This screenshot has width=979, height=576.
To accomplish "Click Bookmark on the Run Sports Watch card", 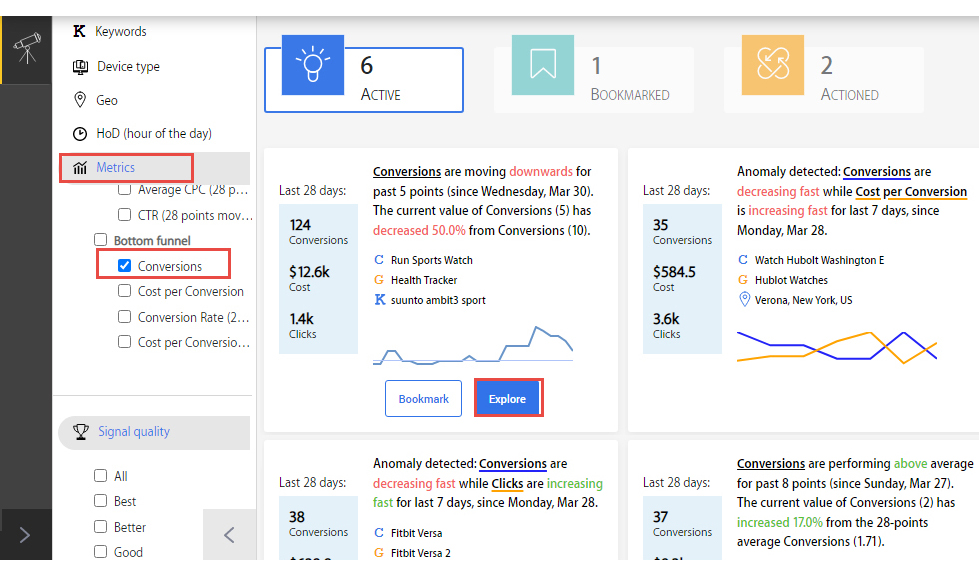I will tap(423, 399).
